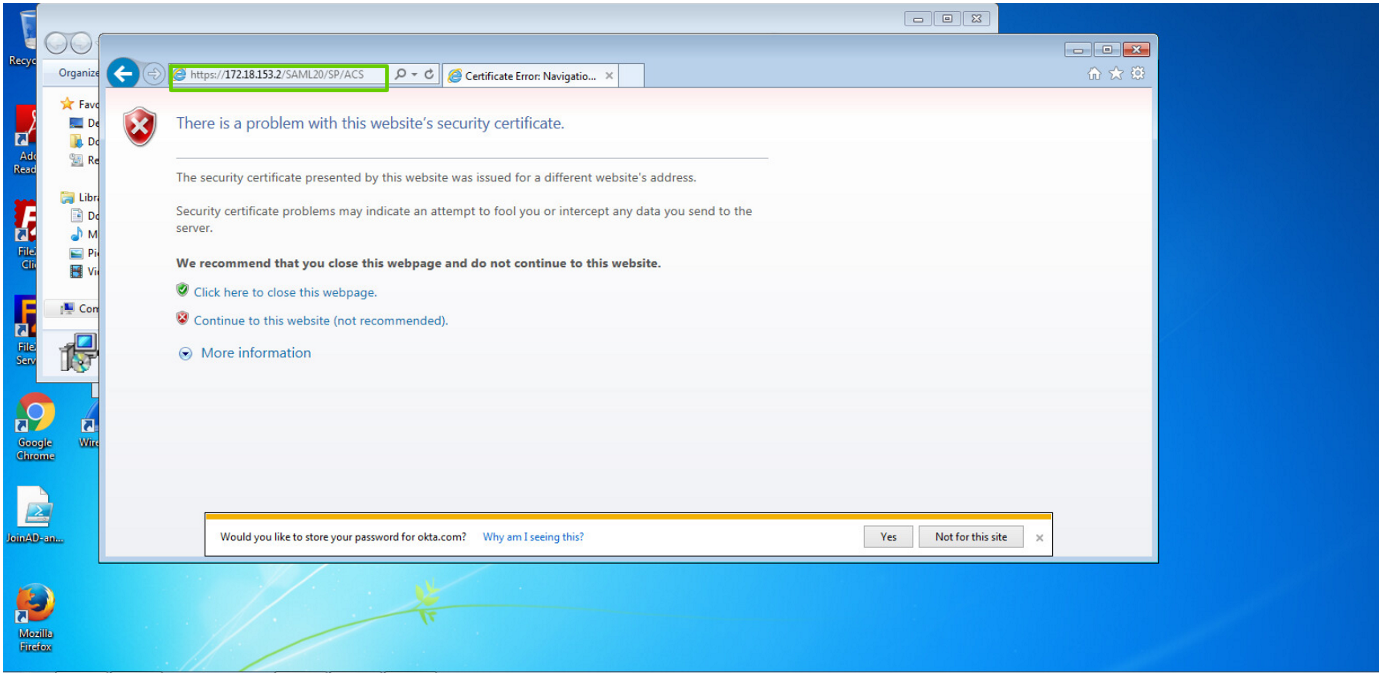
Task: Open the Organize menu in the Explorer window
Action: click(x=78, y=72)
